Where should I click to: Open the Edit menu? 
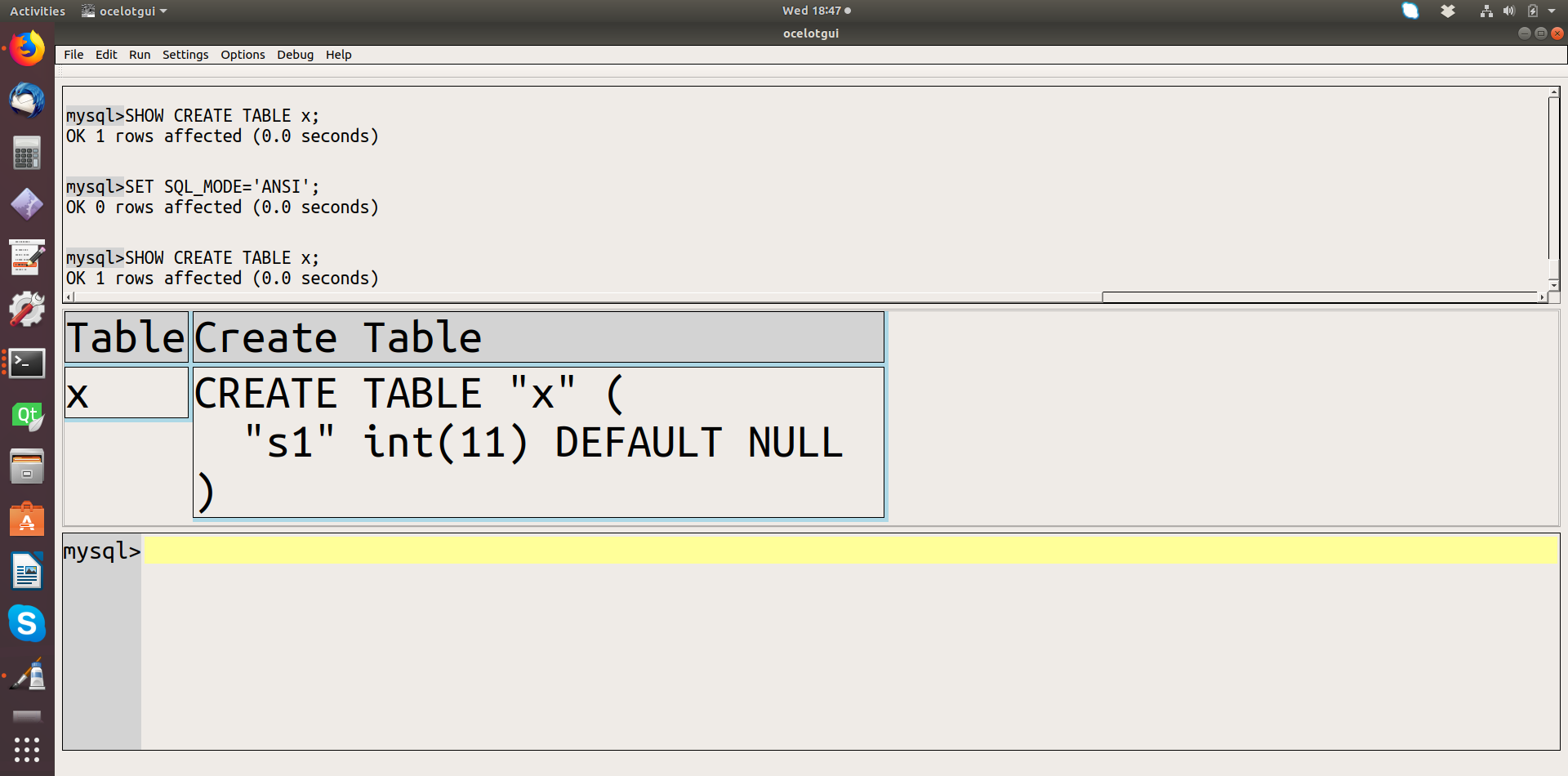(x=106, y=55)
